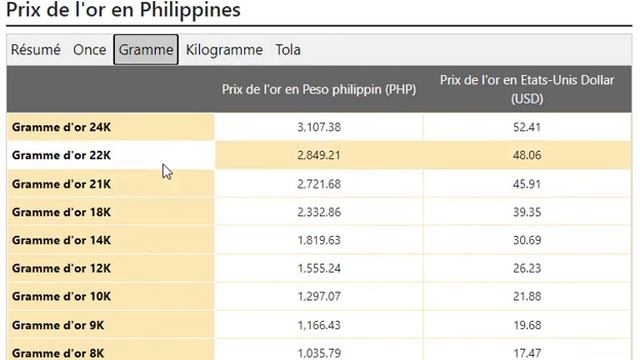This screenshot has width=640, height=360.
Task: Click the 14K PHP price 1,819.63
Action: [x=319, y=240]
